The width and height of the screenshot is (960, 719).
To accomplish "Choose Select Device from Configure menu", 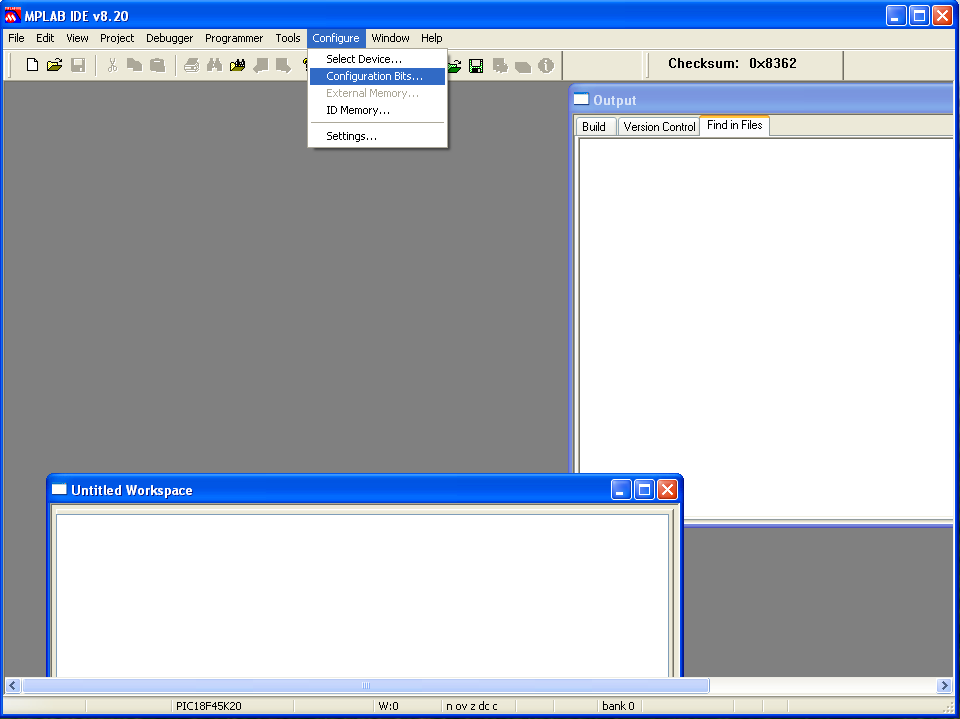I will (x=377, y=59).
